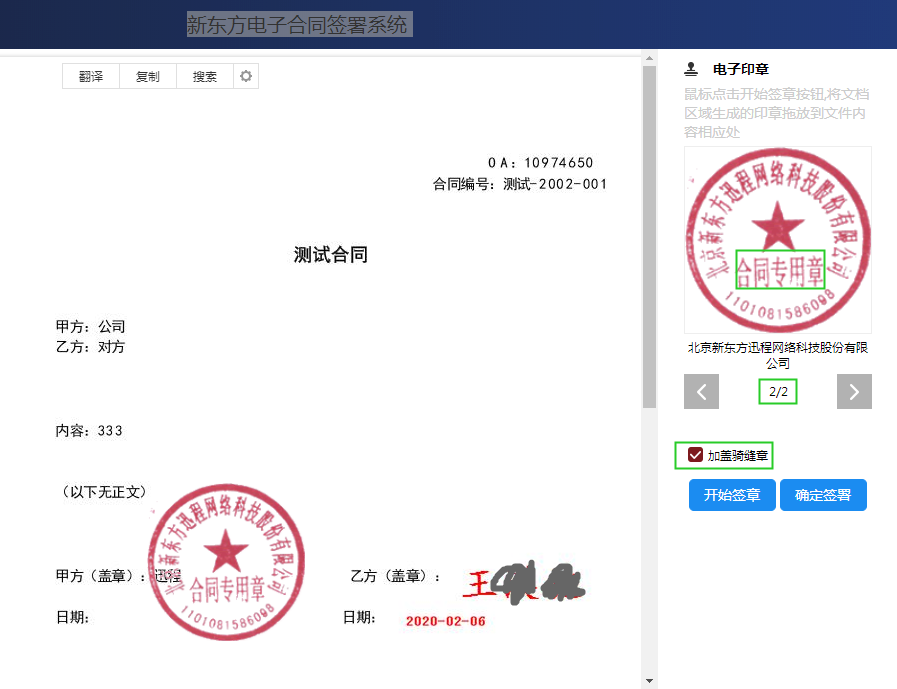Image resolution: width=897 pixels, height=689 pixels.
Task: Click the 北京新东方迅程网络科技股份有限公司 caption under seal
Action: tap(777, 355)
